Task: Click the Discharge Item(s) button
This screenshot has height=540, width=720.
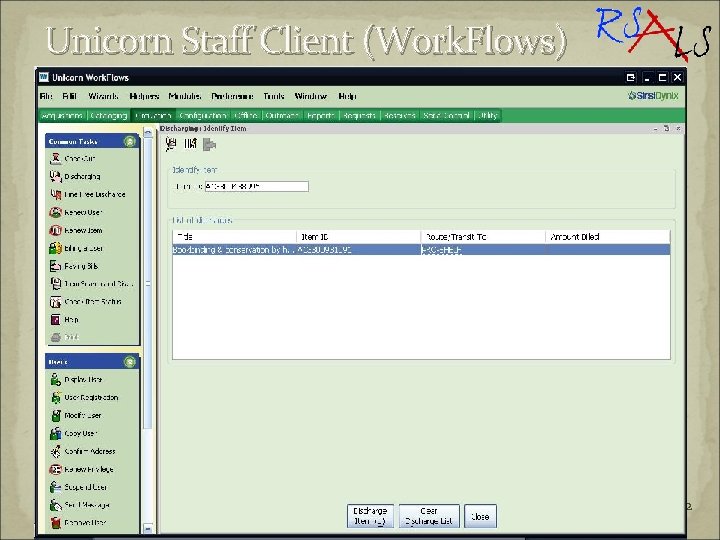Action: pos(370,516)
